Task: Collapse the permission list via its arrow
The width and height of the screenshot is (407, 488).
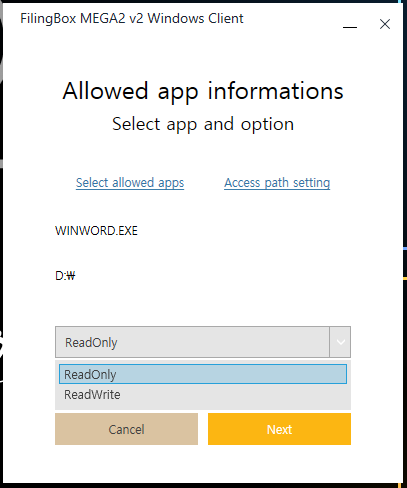Action: (340, 342)
